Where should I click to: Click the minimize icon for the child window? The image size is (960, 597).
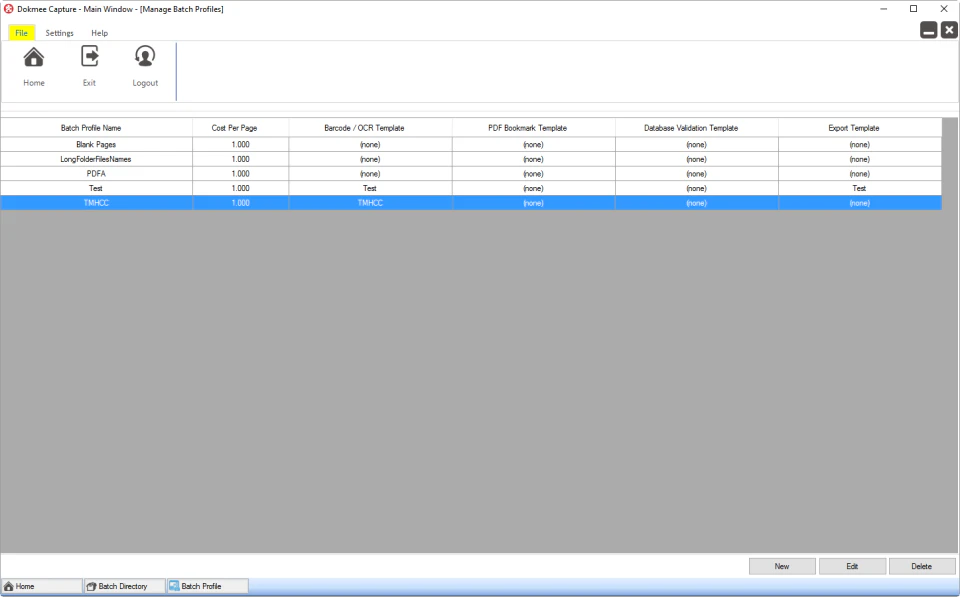(928, 29)
